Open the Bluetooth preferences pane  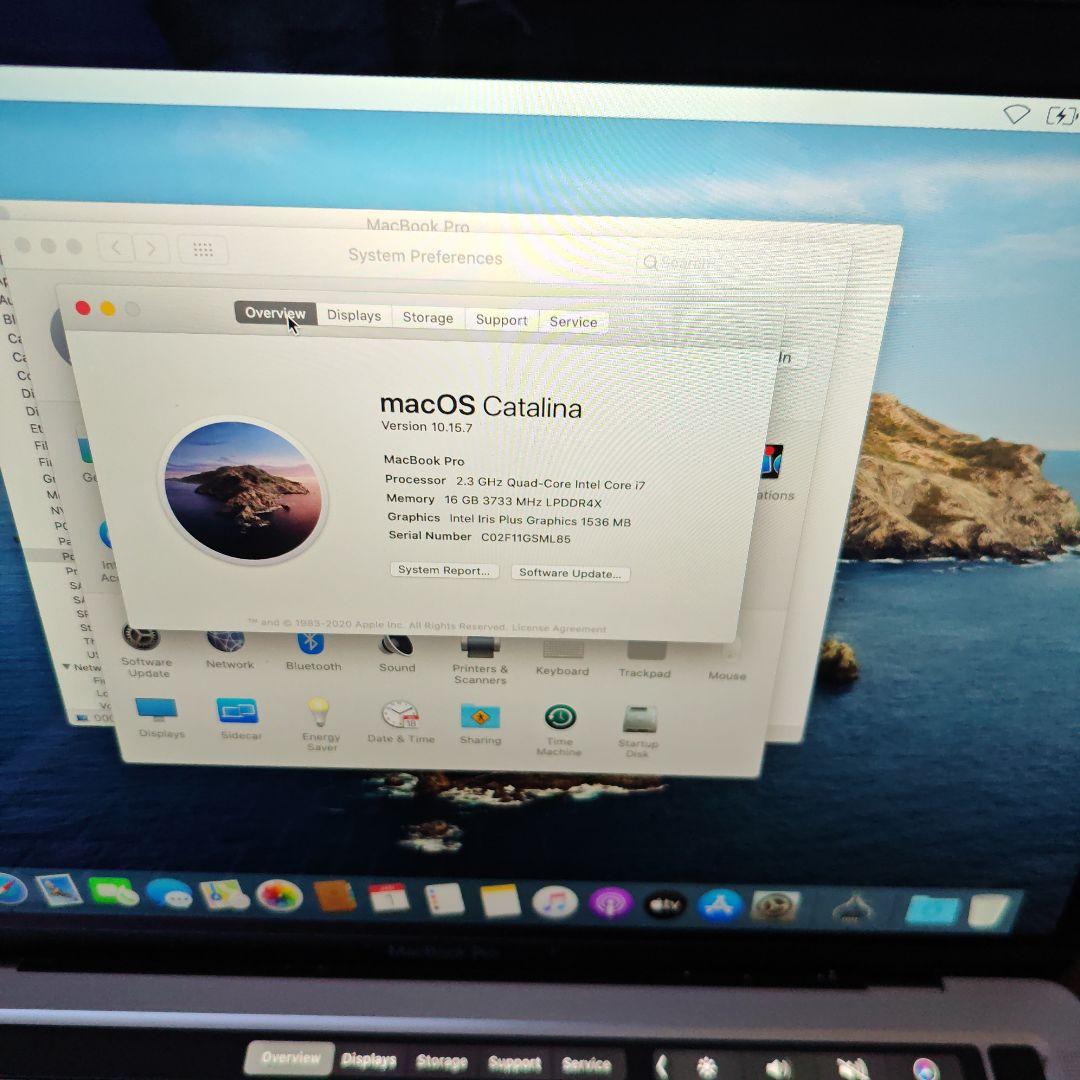313,645
